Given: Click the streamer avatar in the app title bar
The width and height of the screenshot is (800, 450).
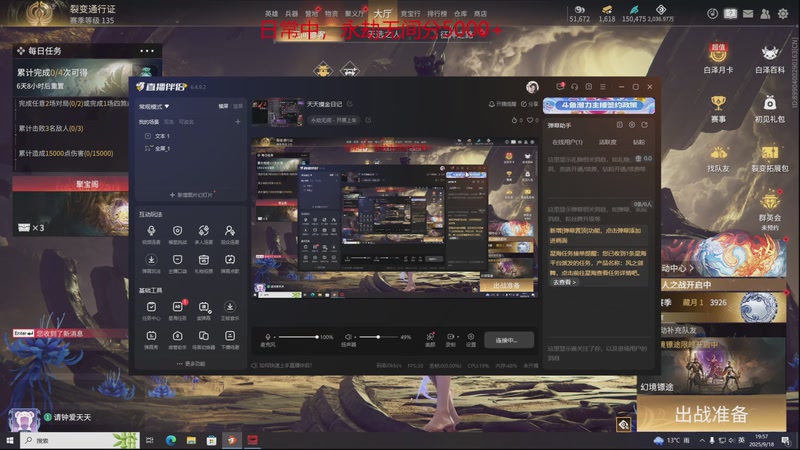Looking at the screenshot, I should pos(532,87).
